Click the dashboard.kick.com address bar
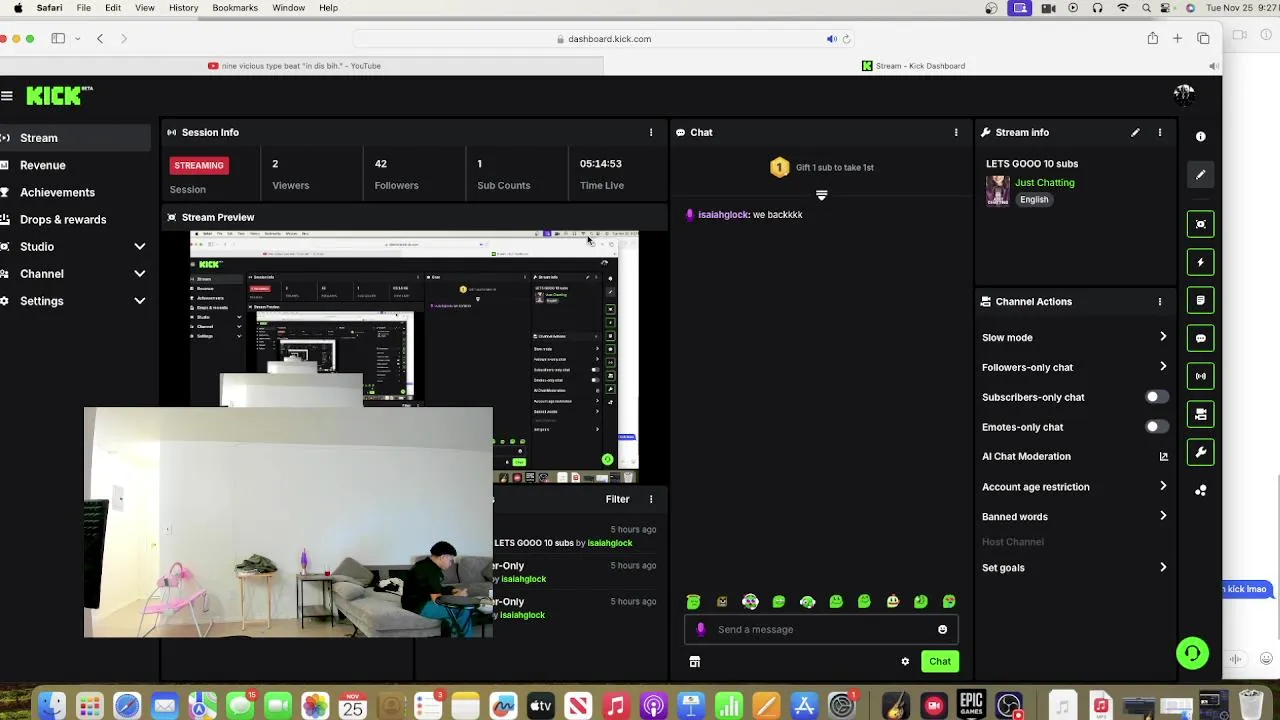The height and width of the screenshot is (720, 1280). pyautogui.click(x=603, y=39)
